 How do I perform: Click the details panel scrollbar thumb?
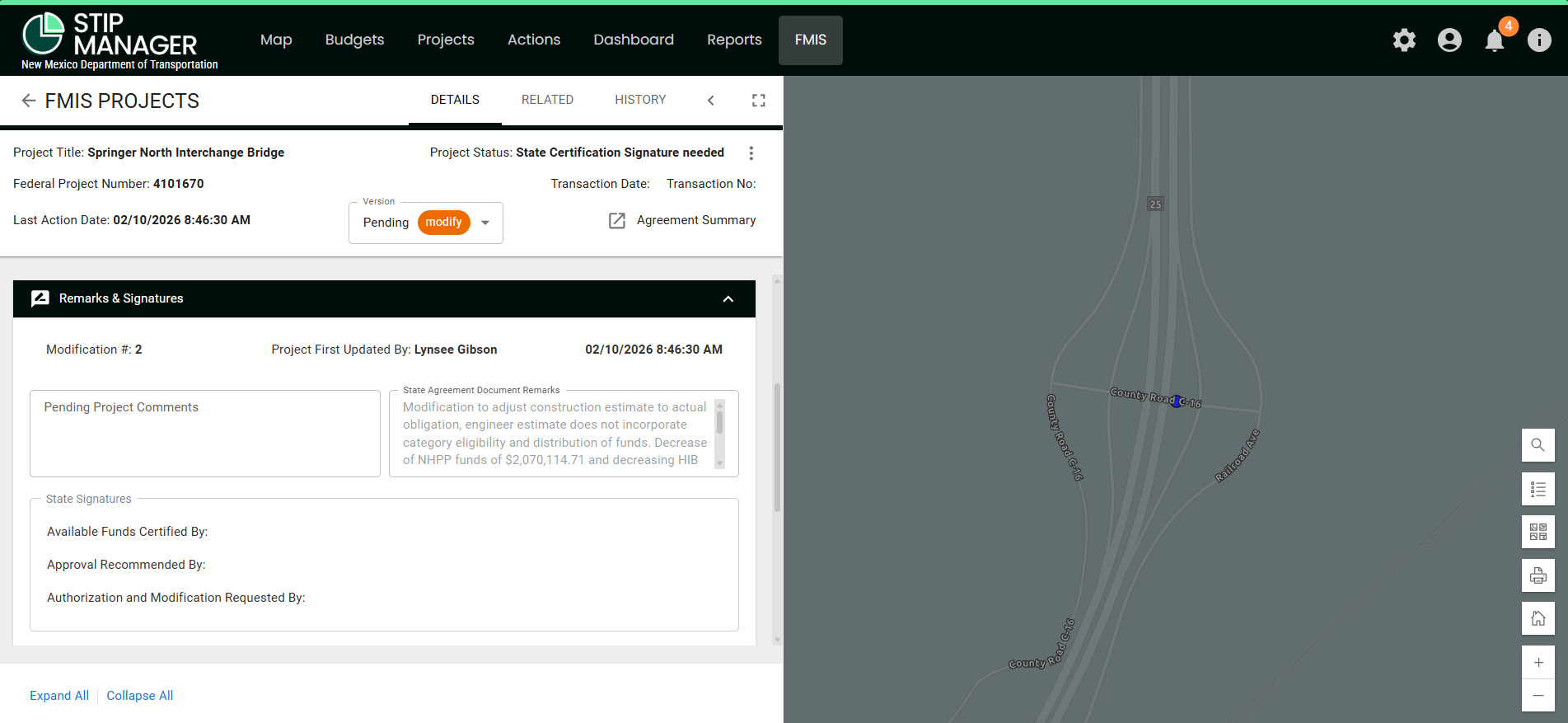777,448
